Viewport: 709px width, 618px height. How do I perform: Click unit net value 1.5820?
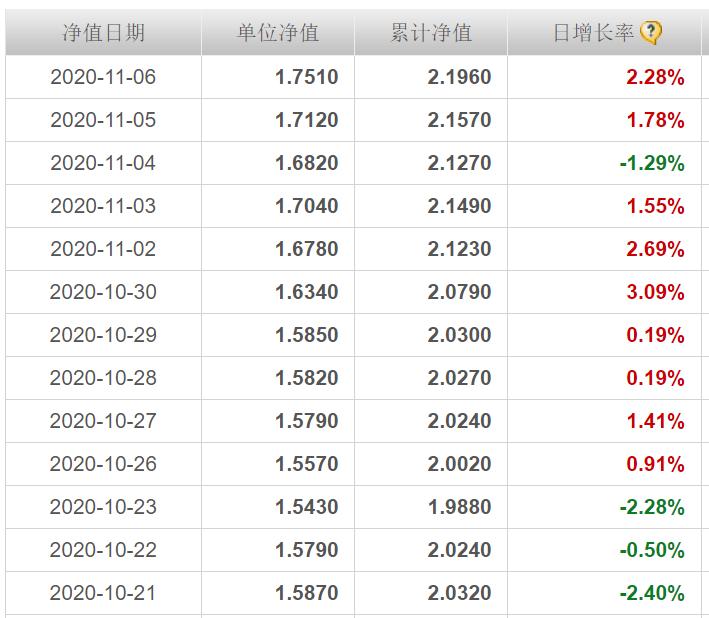307,378
